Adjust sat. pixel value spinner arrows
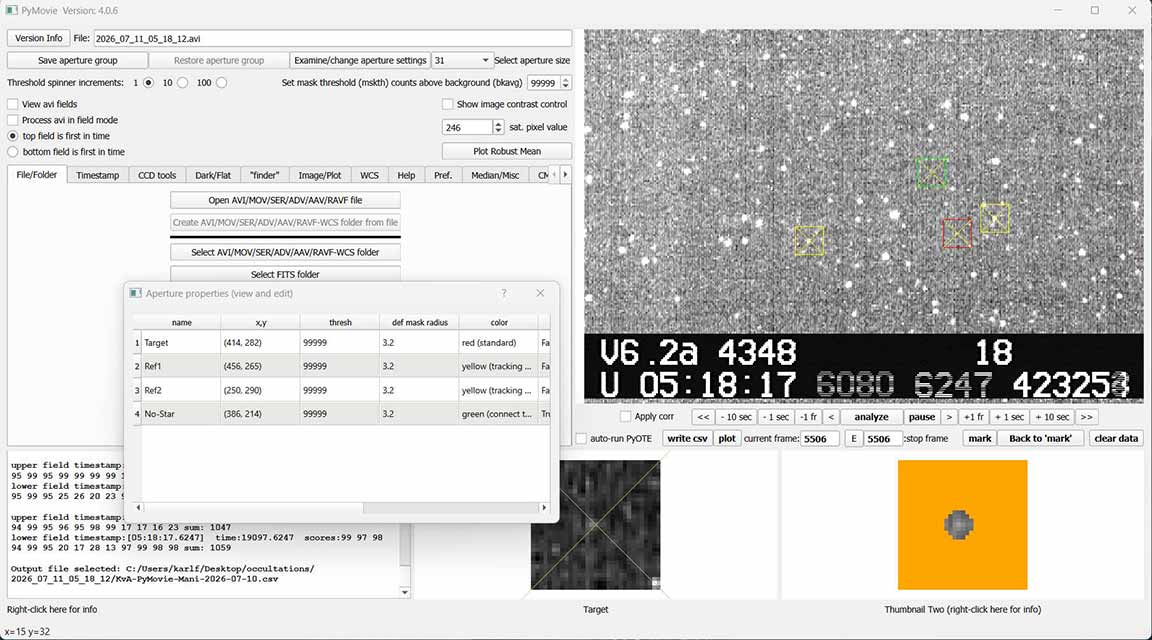 [x=498, y=127]
